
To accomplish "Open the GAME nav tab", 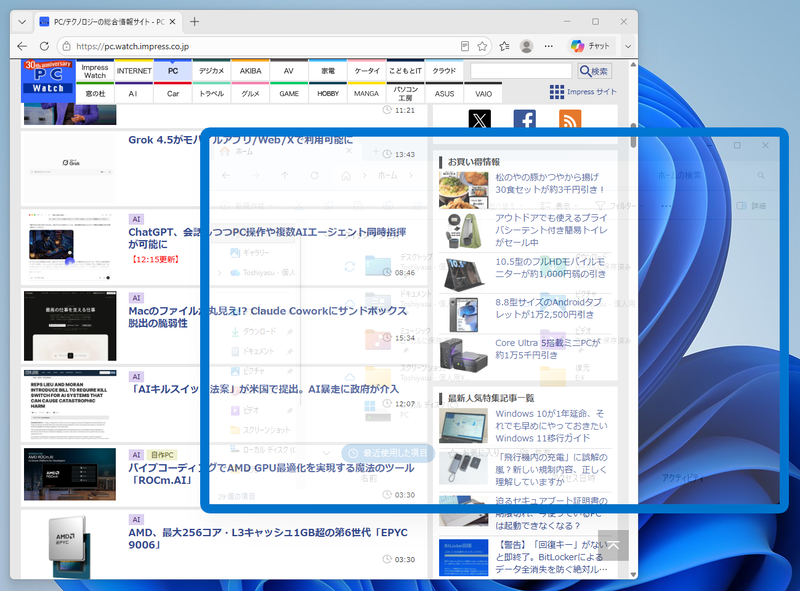I will [289, 93].
